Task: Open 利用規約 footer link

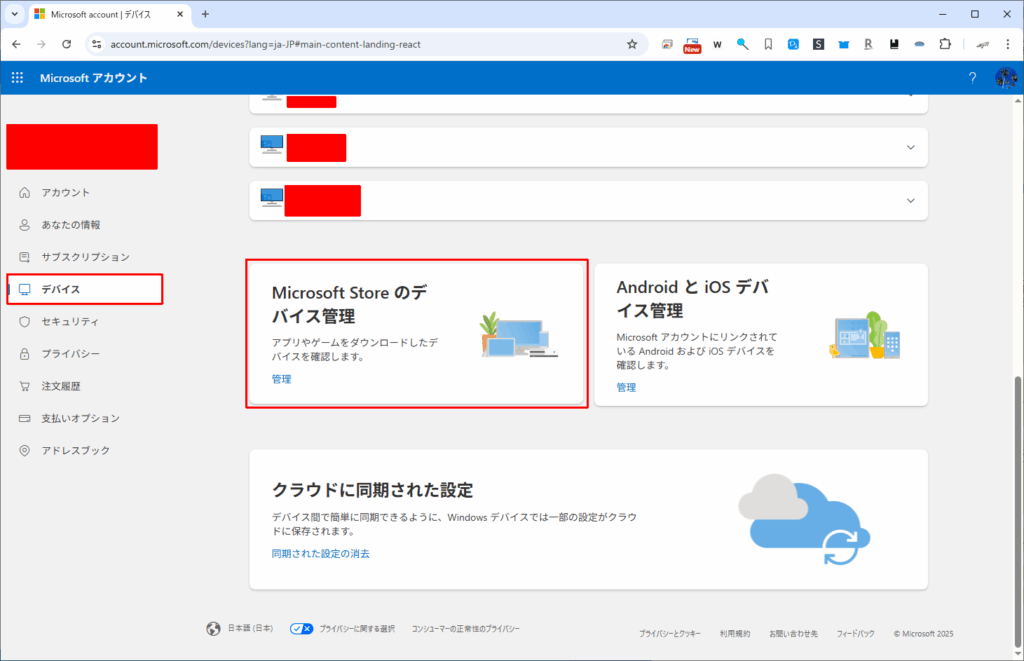Action: pyautogui.click(x=735, y=634)
